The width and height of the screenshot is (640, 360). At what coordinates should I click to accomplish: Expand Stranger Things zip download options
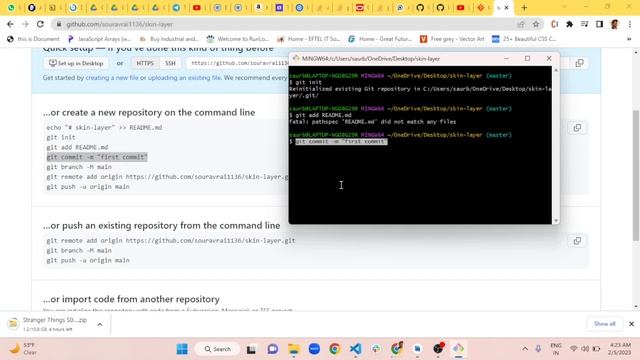coord(100,324)
